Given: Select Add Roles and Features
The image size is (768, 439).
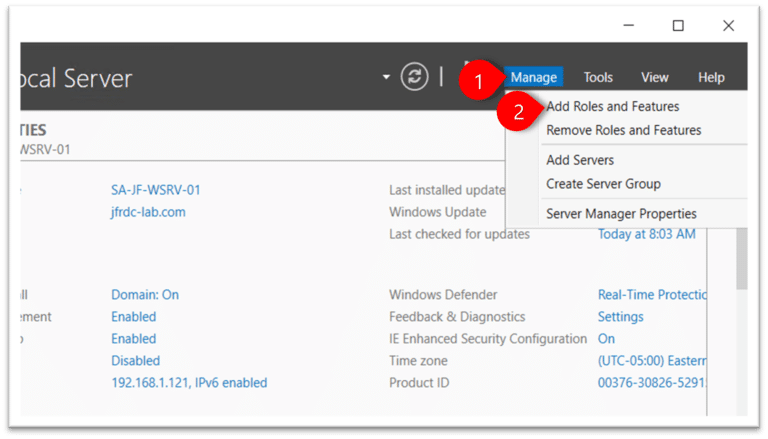Looking at the screenshot, I should coord(612,106).
